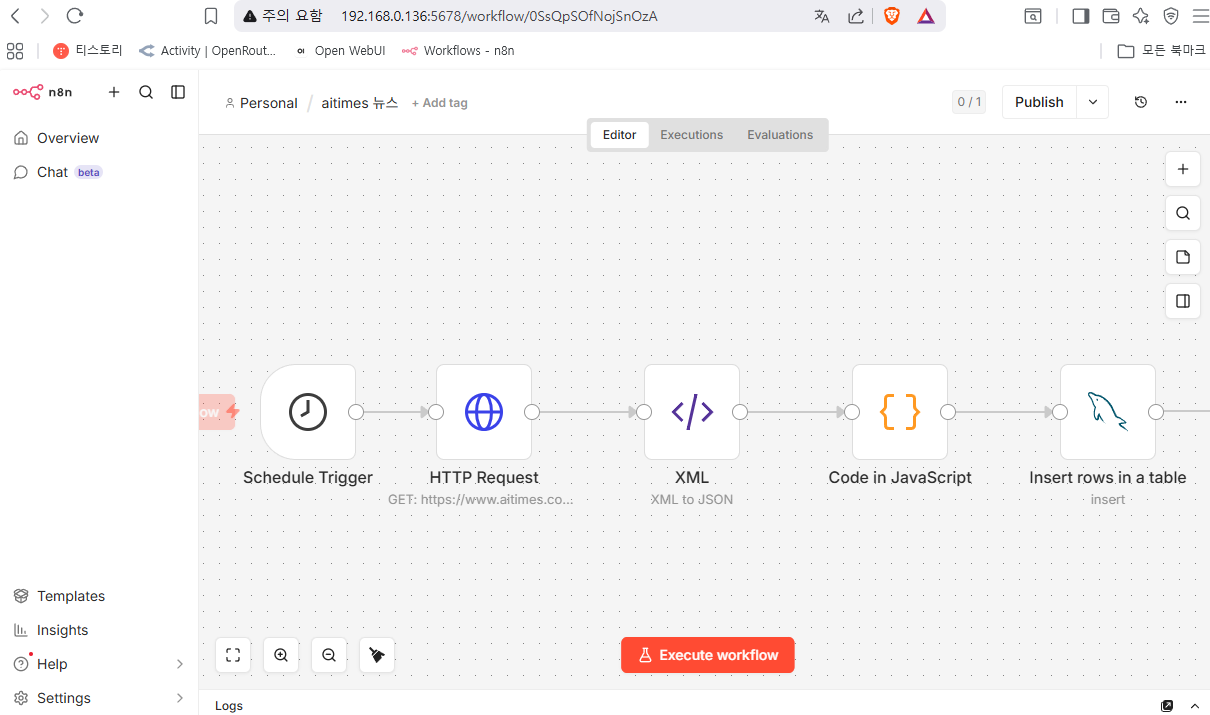Go forward in the browser
This screenshot has height=715, width=1210.
click(45, 16)
